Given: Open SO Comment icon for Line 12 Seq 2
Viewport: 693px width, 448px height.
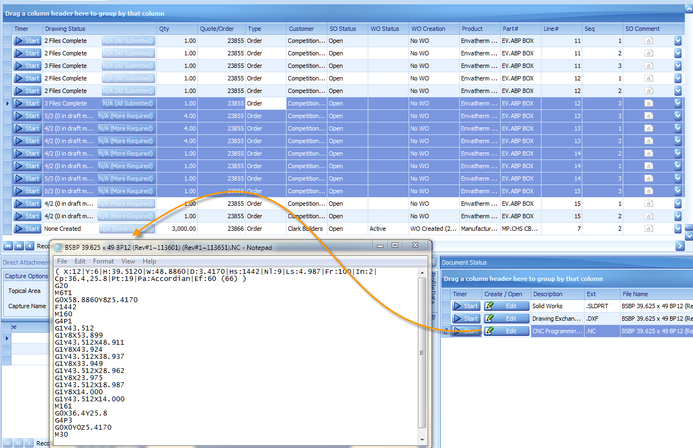Looking at the screenshot, I should click(648, 91).
